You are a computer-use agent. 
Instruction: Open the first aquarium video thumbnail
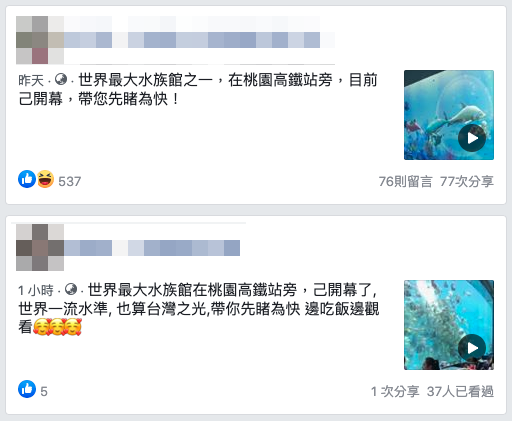449,115
